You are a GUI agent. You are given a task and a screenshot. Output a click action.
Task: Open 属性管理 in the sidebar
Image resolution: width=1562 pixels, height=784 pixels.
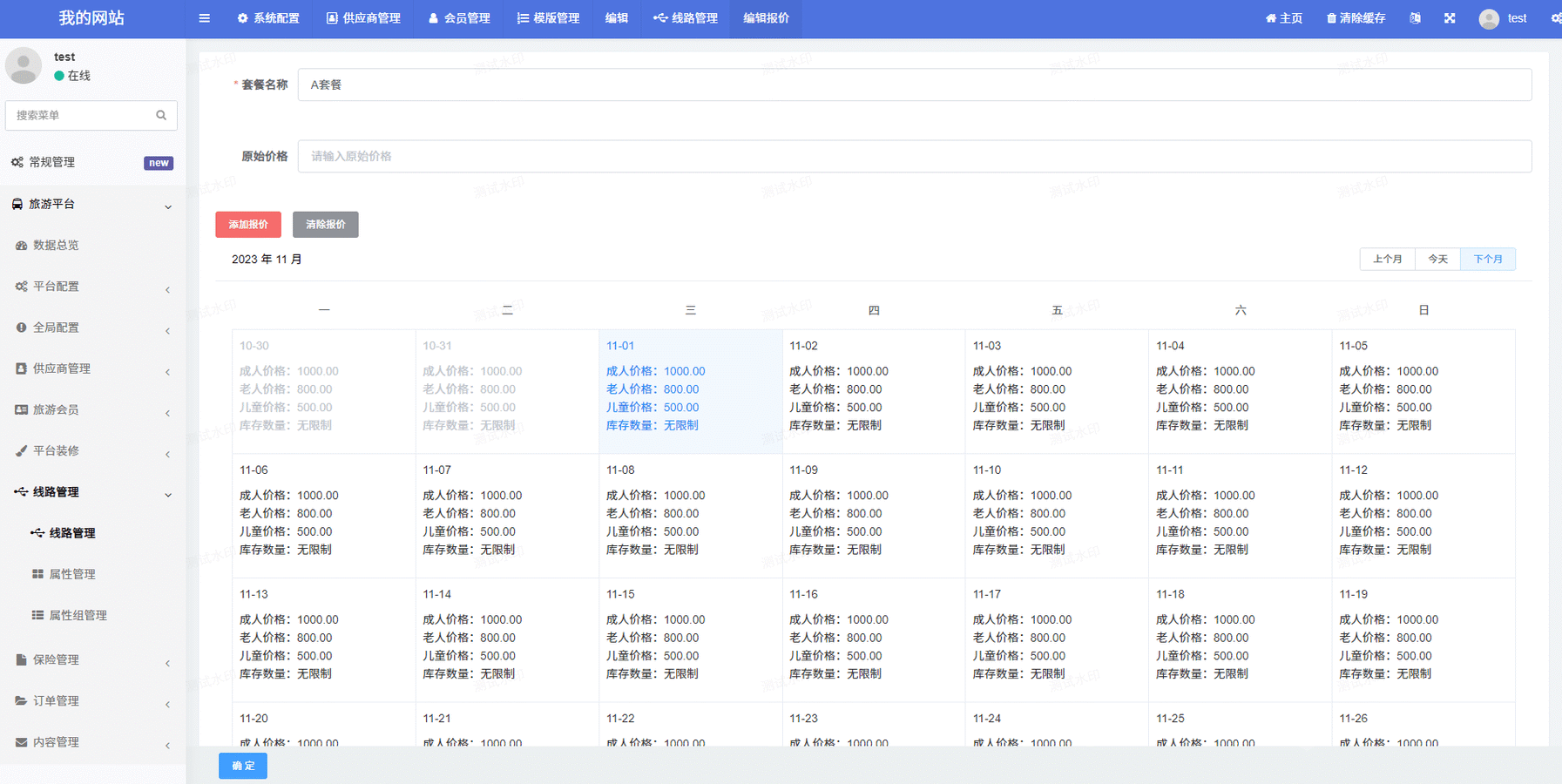[x=71, y=574]
